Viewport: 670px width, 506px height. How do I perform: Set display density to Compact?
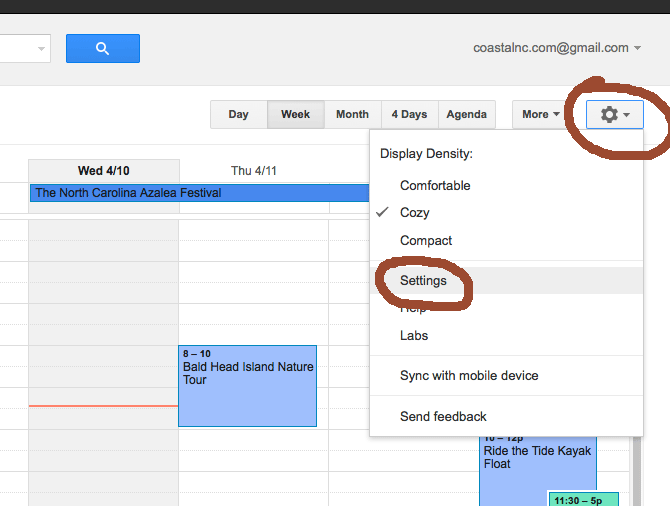click(426, 241)
